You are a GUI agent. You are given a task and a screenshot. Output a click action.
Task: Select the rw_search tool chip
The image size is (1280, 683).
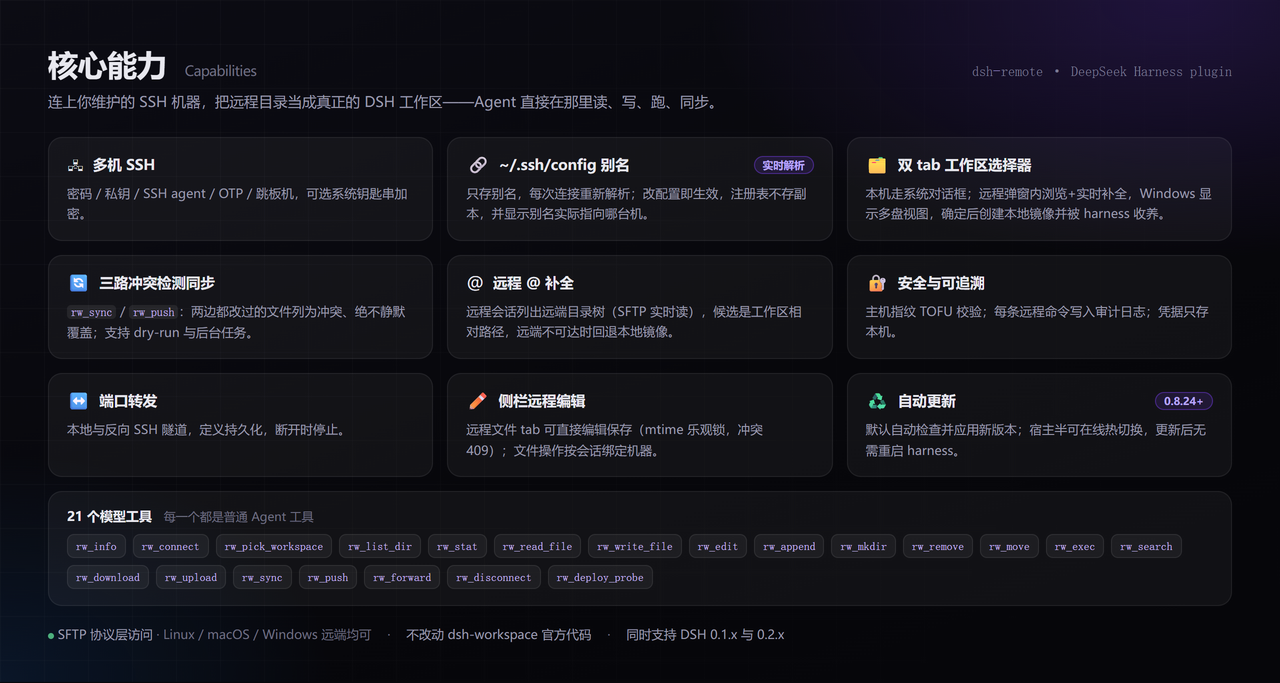[x=1146, y=546]
